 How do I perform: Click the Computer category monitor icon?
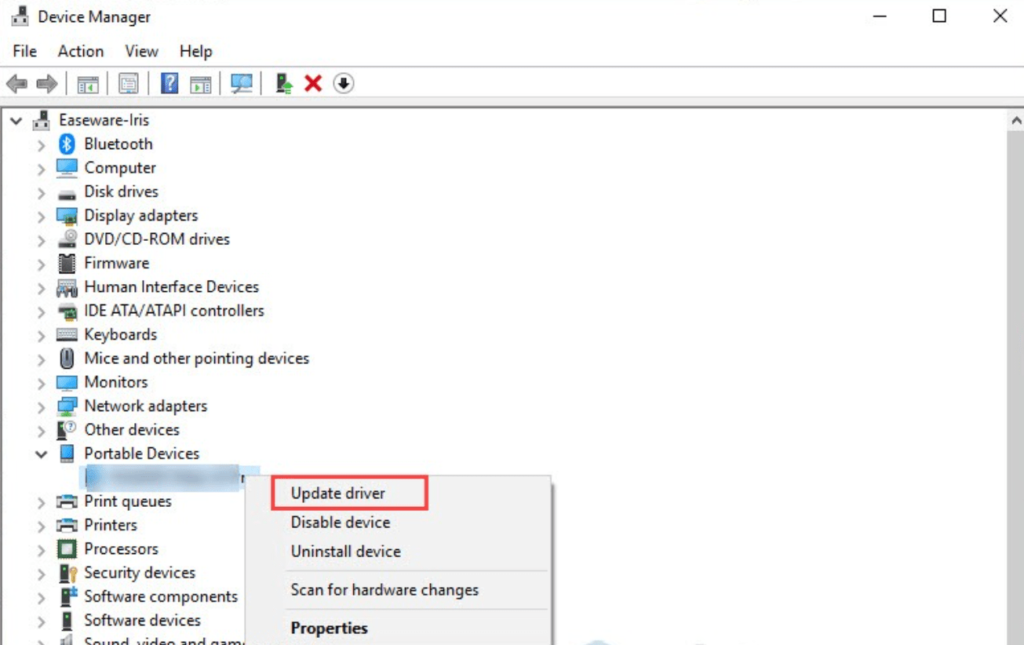(67, 168)
